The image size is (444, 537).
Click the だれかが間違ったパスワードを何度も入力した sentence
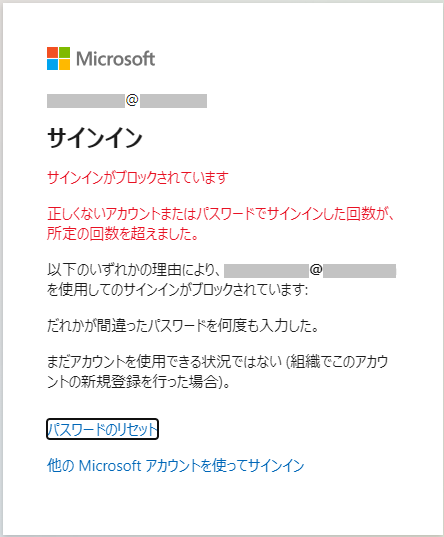[183, 326]
